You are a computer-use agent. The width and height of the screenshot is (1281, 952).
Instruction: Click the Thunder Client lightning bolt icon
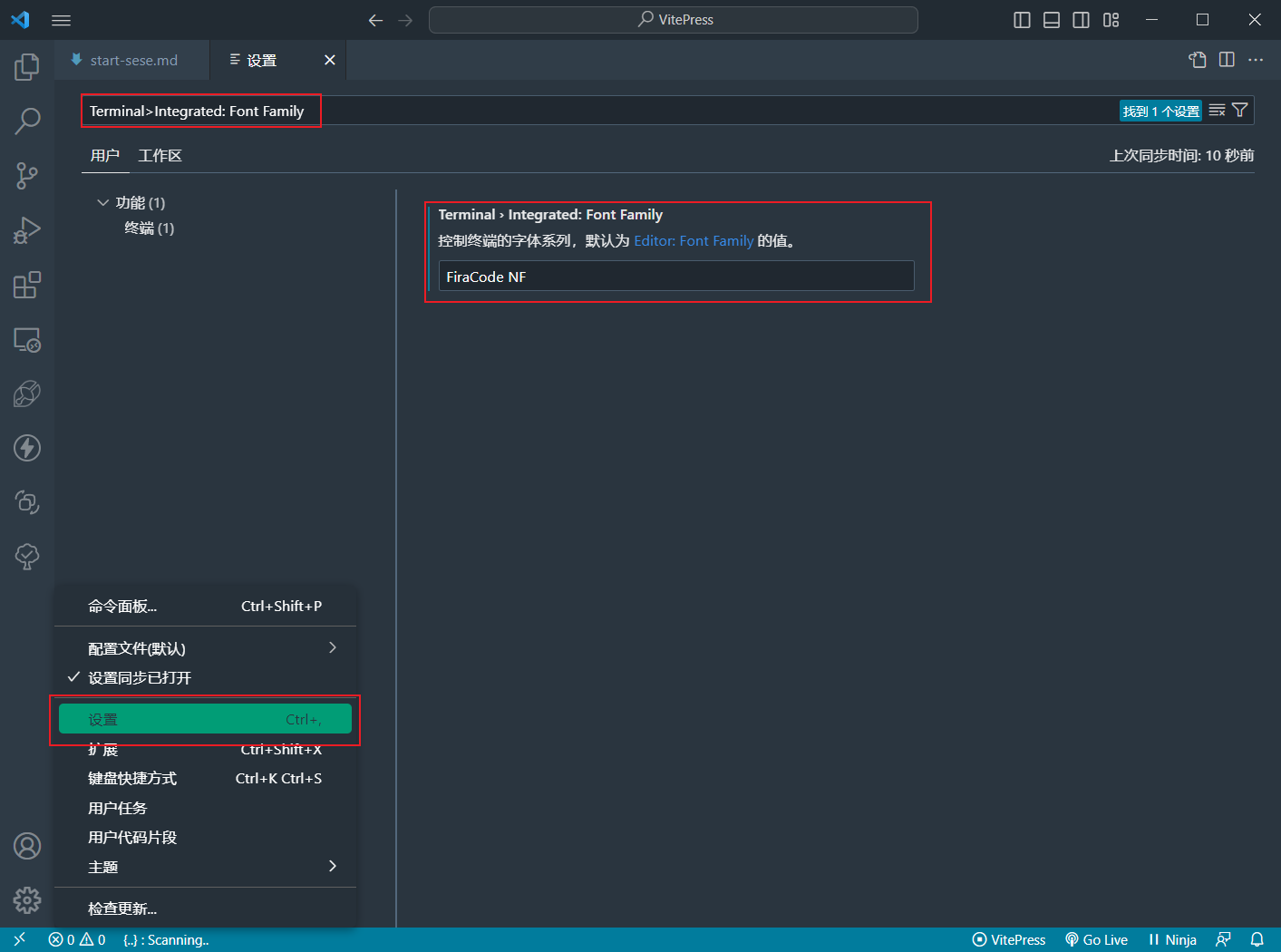pos(27,448)
